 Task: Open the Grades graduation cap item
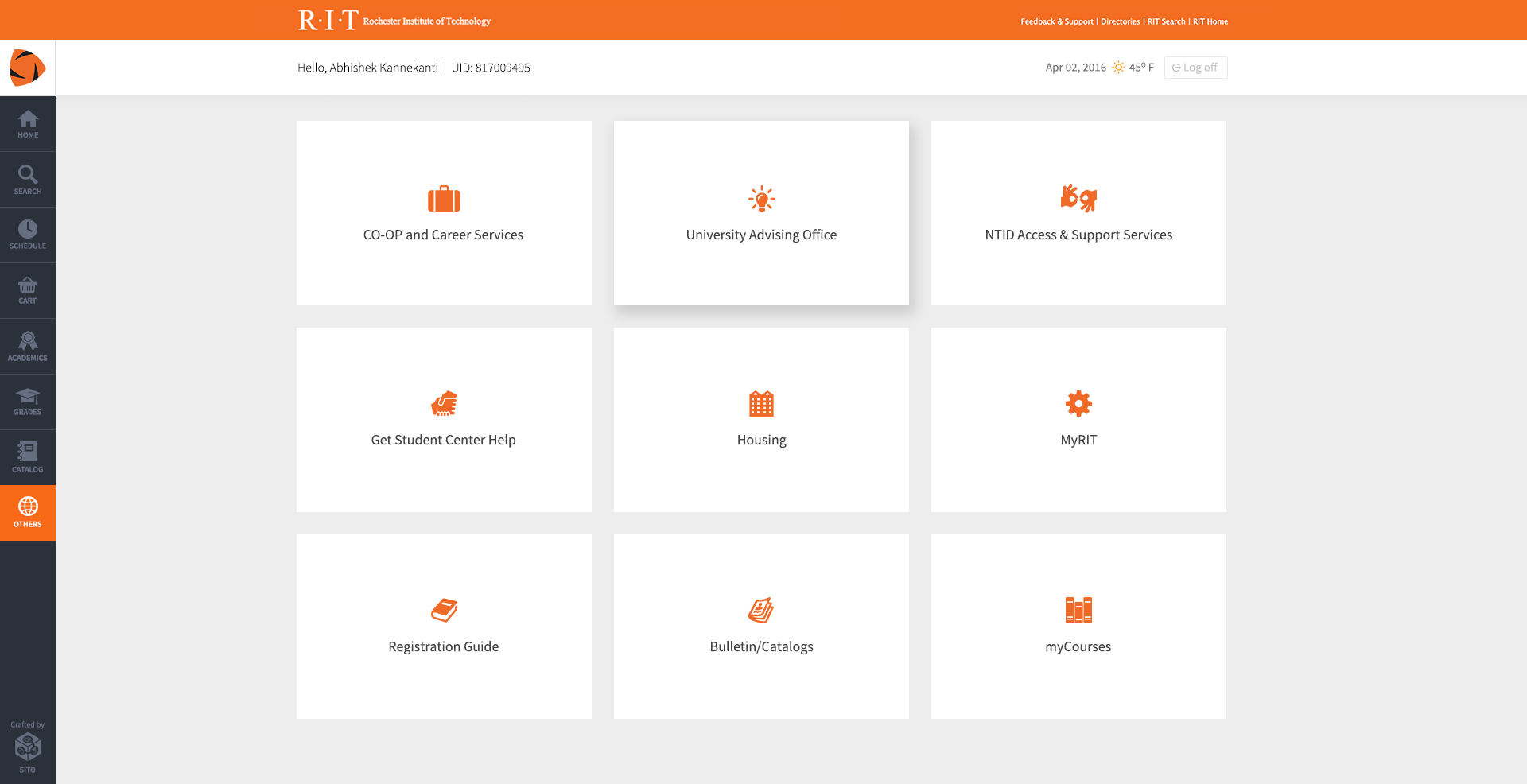[28, 402]
